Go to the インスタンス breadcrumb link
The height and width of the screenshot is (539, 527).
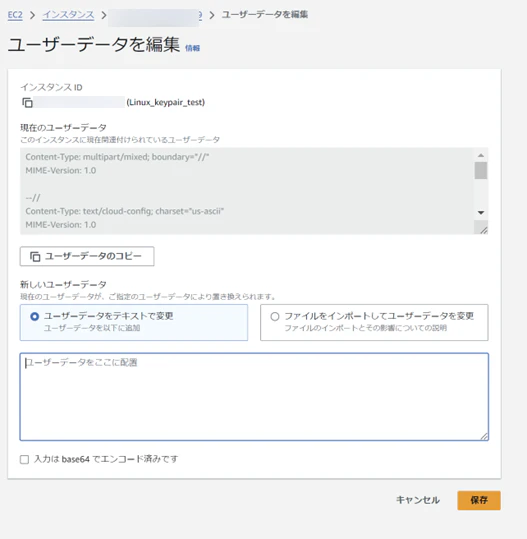pos(68,15)
